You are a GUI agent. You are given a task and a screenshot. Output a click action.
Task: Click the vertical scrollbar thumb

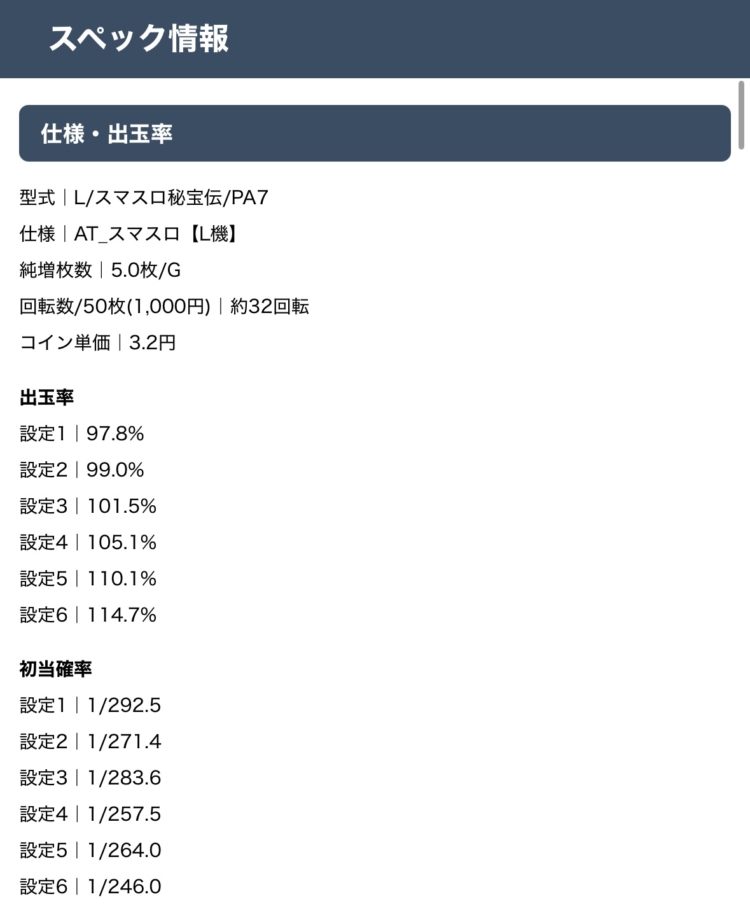(740, 116)
